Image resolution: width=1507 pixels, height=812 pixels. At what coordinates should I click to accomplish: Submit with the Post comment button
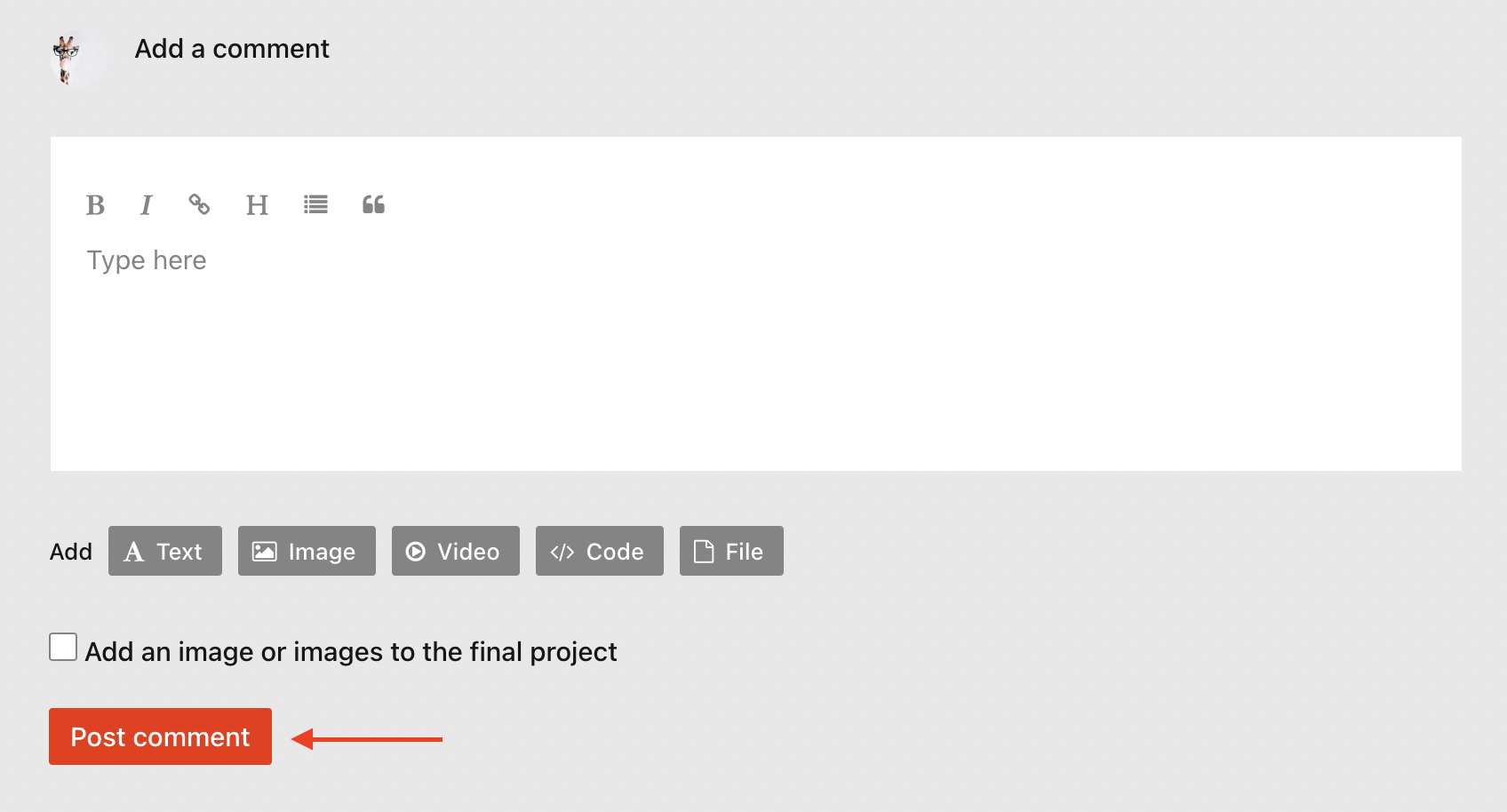click(160, 736)
